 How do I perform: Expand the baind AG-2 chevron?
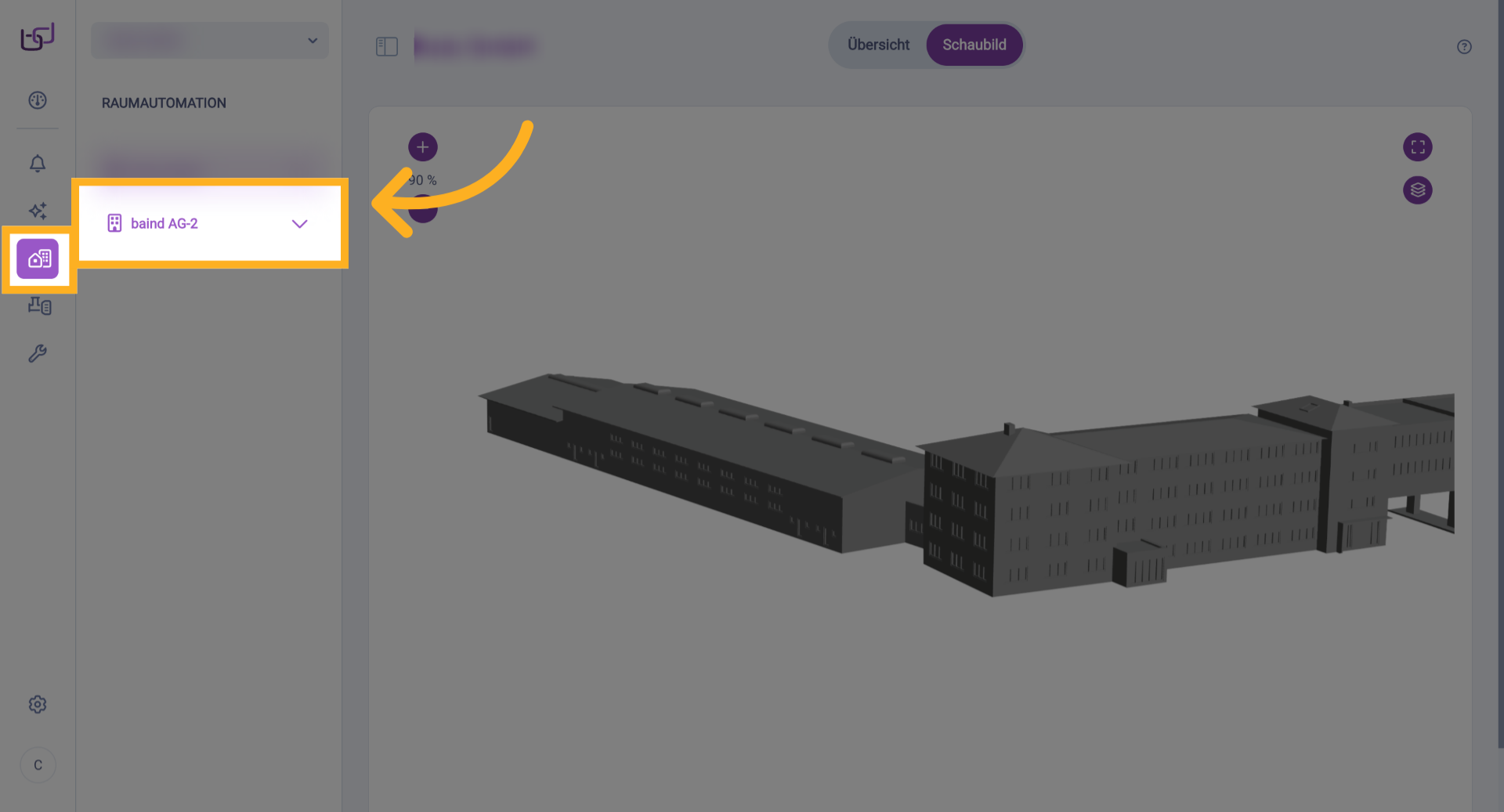point(299,224)
